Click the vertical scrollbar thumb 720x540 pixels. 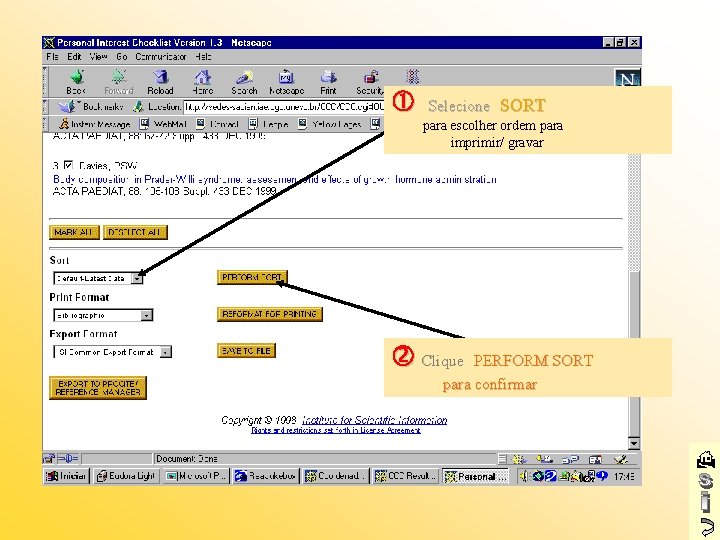coord(634,354)
